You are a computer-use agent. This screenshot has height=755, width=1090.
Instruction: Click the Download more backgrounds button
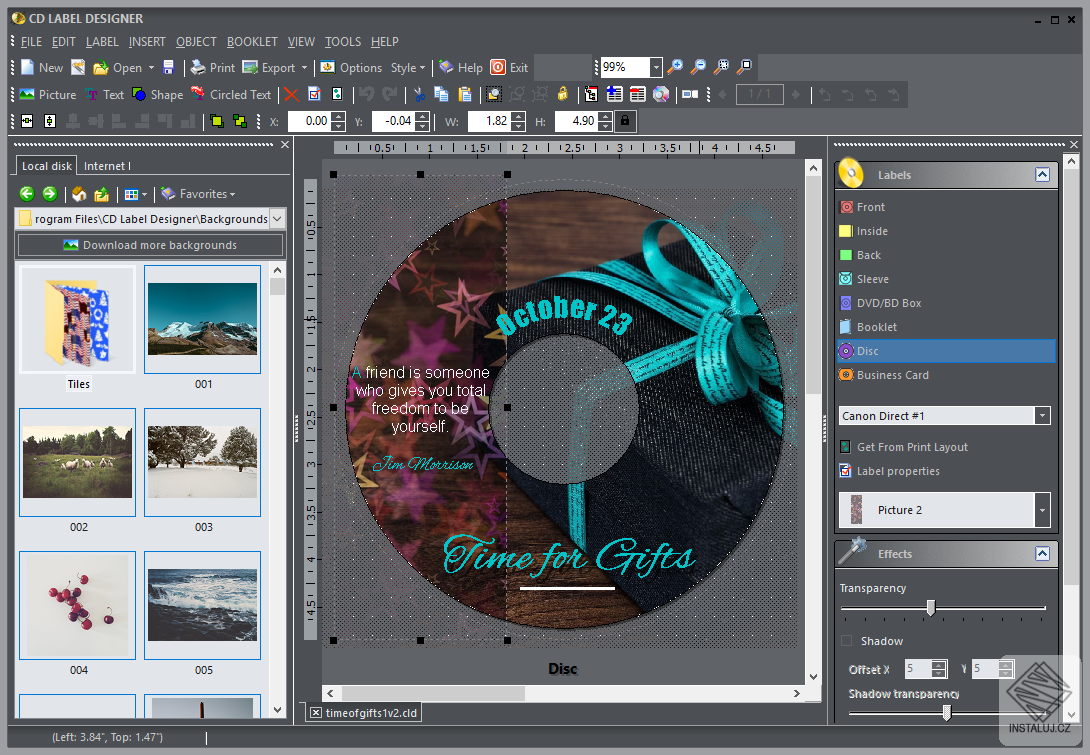pos(150,245)
